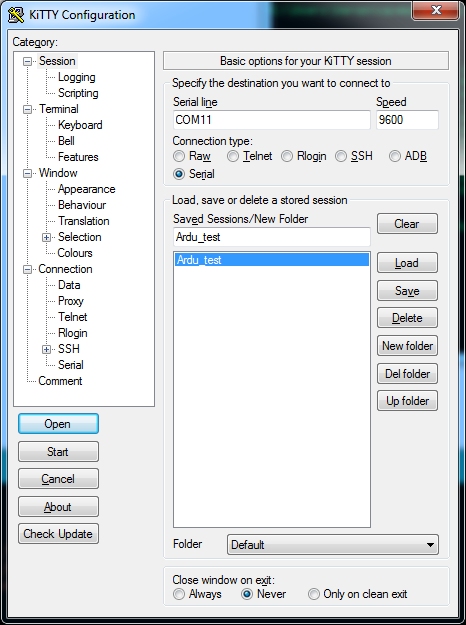Load the selected saved session
This screenshot has width=466, height=625.
[407, 263]
